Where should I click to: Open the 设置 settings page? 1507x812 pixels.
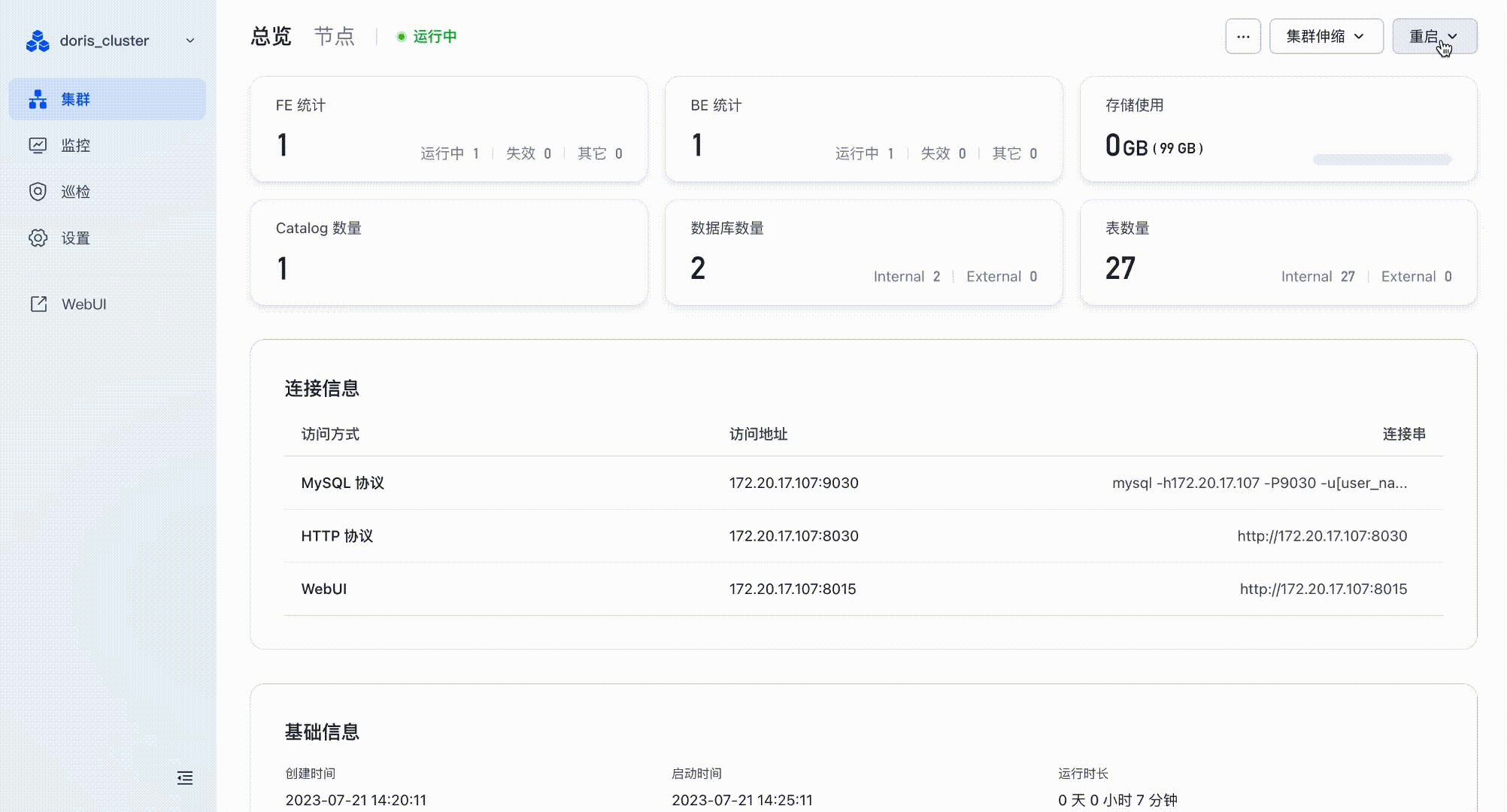click(x=75, y=238)
